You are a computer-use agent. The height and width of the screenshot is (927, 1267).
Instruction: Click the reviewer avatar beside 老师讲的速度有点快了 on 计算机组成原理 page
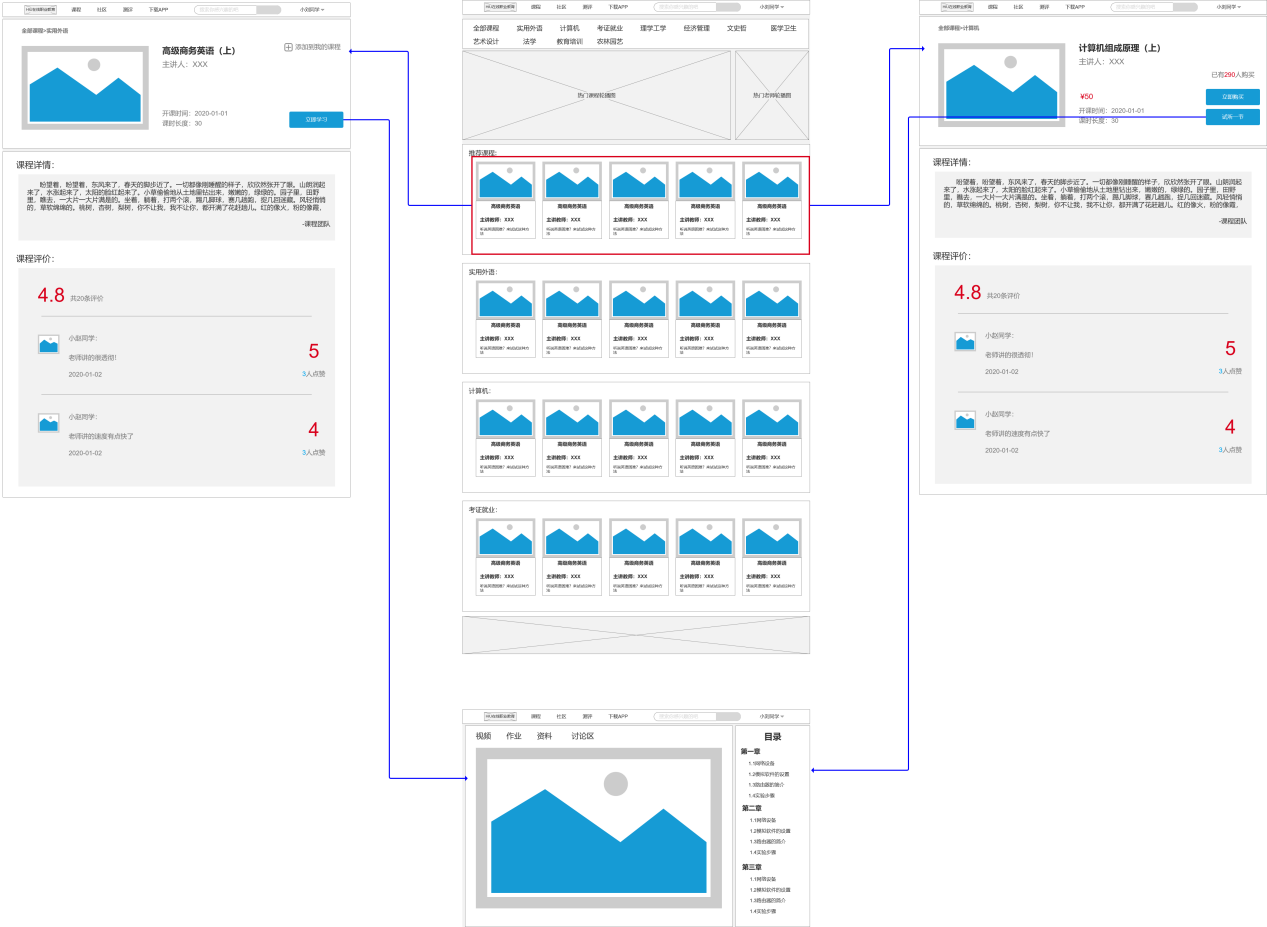965,420
